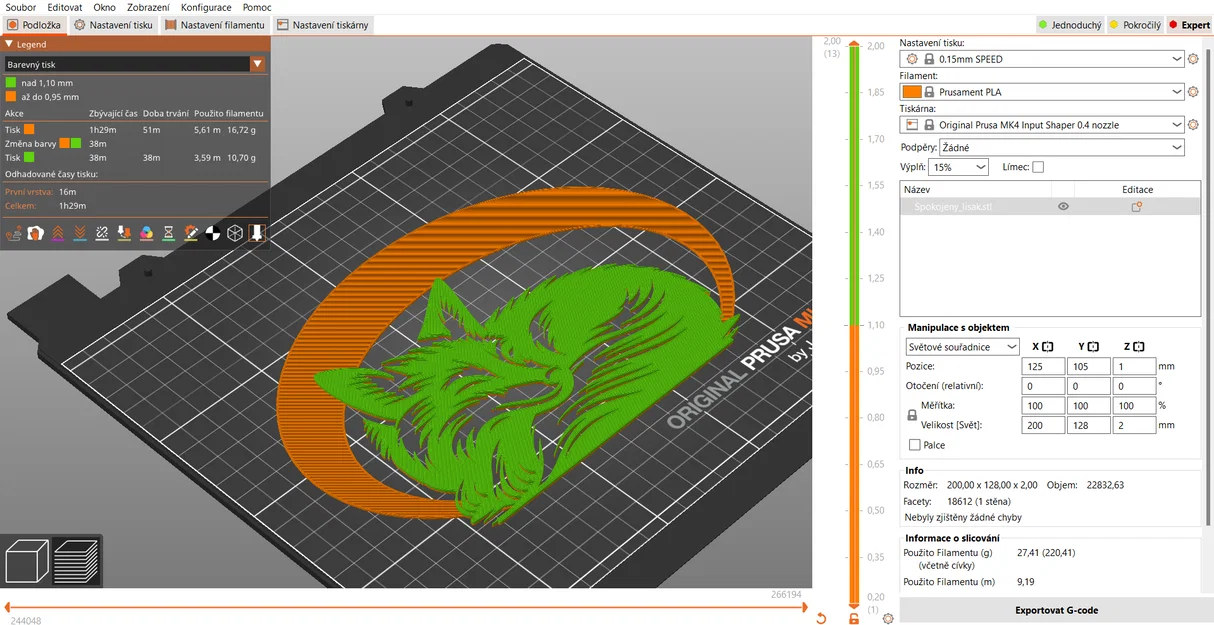Select Jednoduchý simple mode
Screen dimensions: 1214x625
1068,25
